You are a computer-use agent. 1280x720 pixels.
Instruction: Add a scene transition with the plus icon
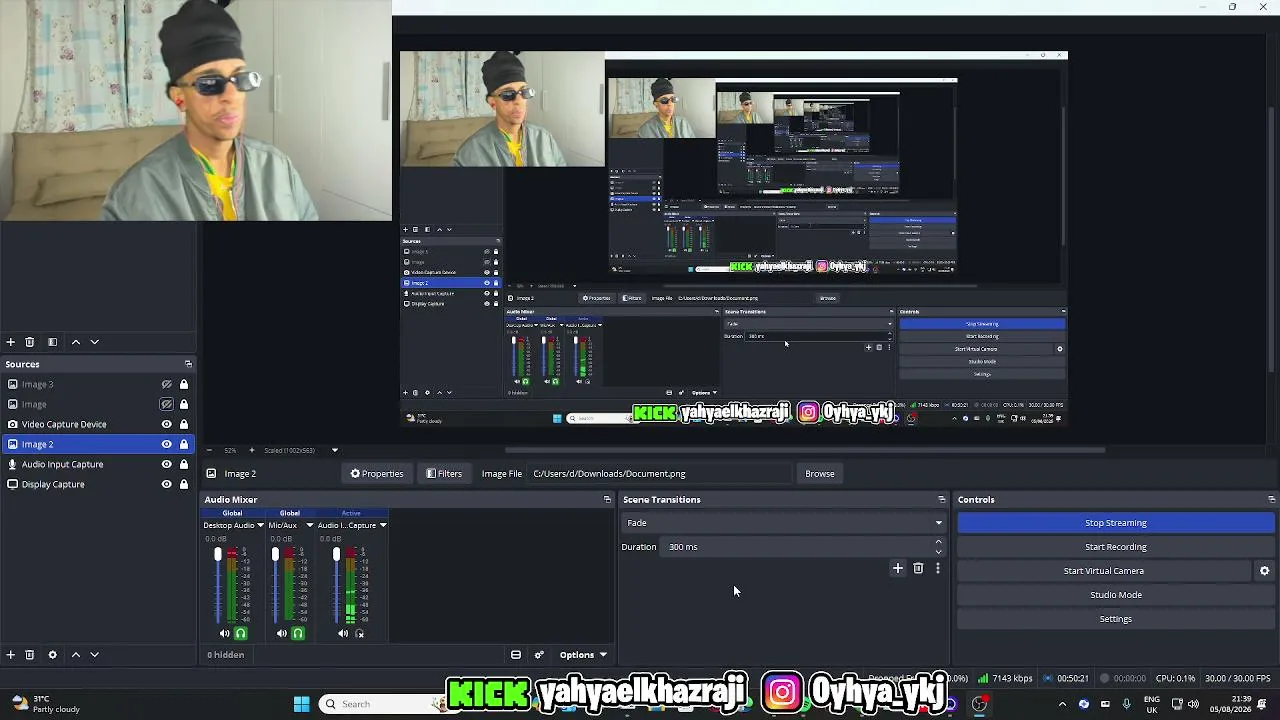[898, 569]
